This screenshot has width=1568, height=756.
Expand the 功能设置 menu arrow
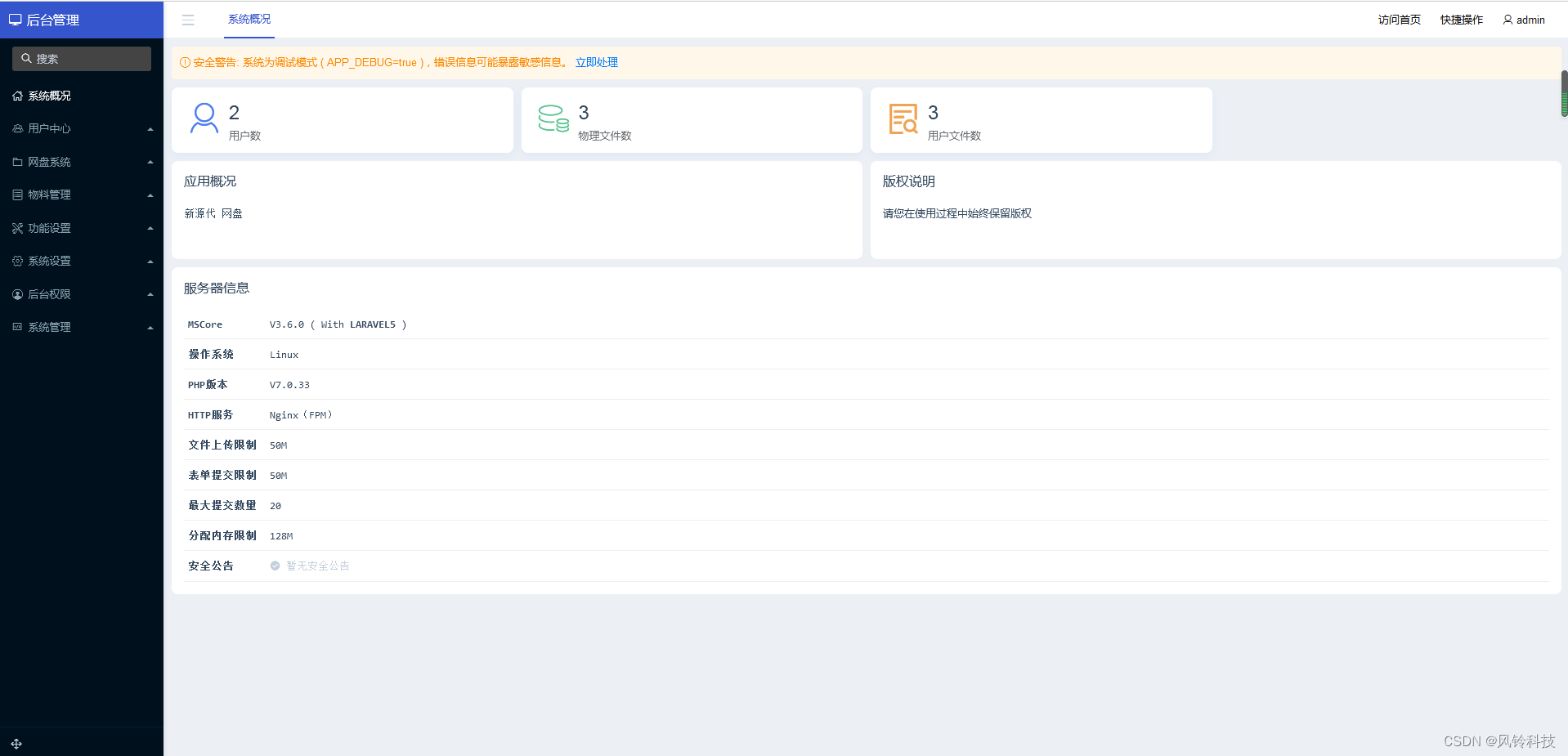(150, 228)
